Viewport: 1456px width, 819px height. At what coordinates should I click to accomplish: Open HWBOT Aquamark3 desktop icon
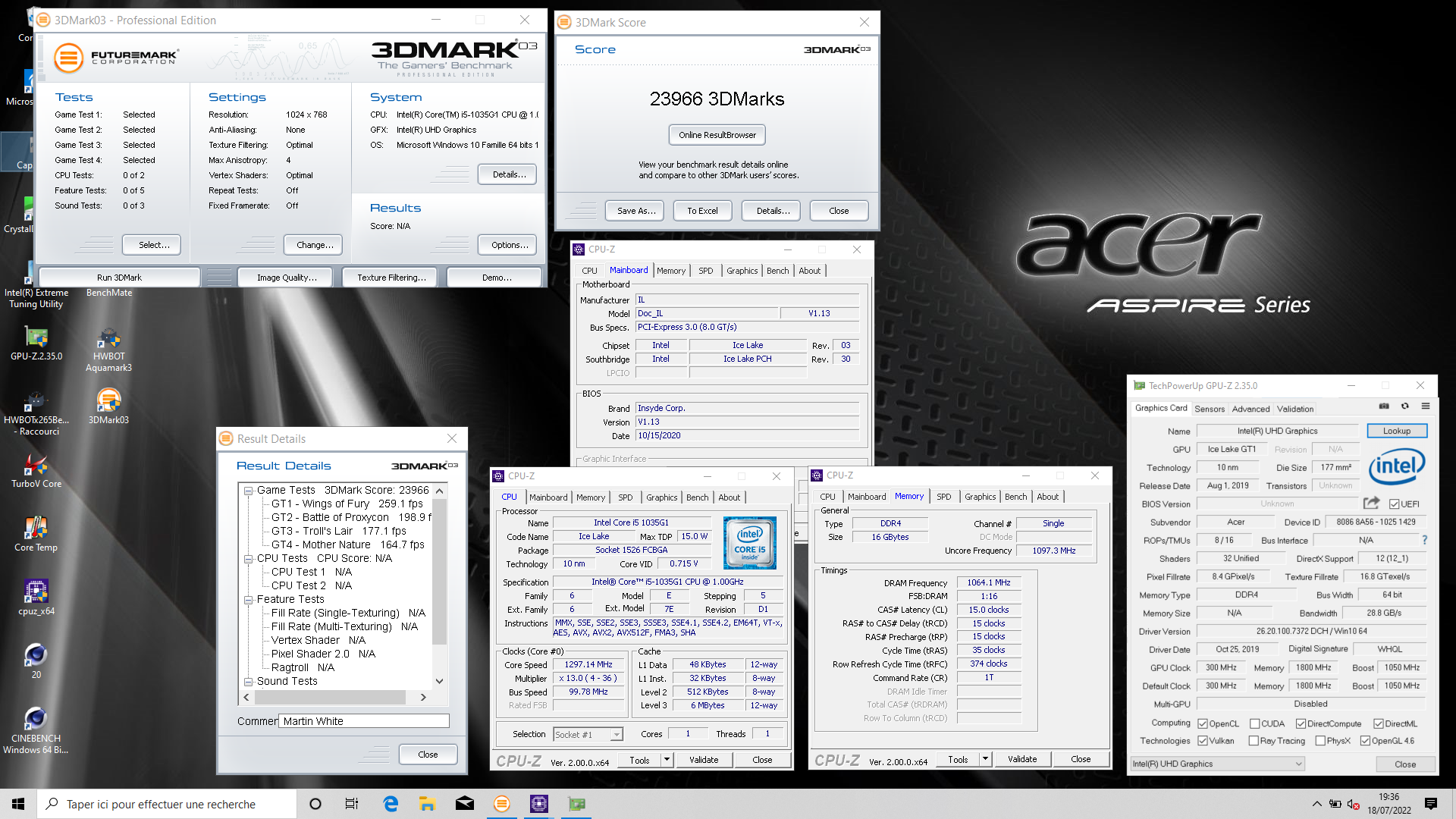(x=108, y=349)
